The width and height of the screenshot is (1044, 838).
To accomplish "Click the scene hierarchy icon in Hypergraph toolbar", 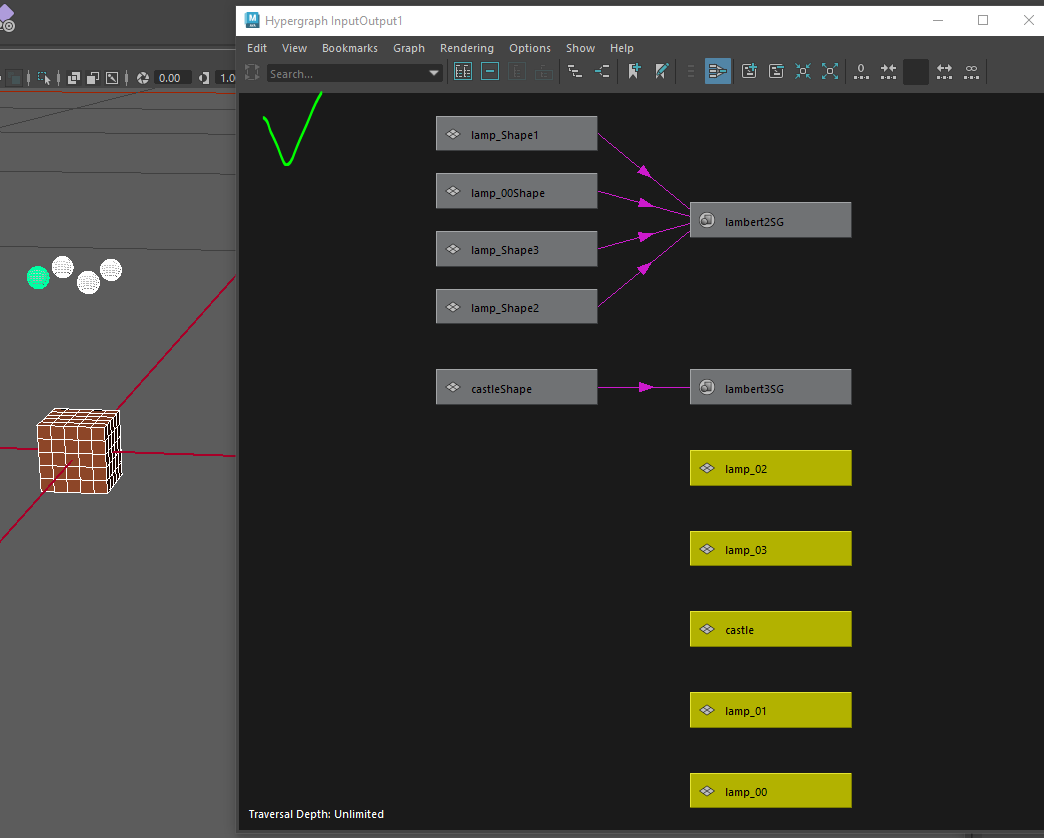I will [575, 72].
